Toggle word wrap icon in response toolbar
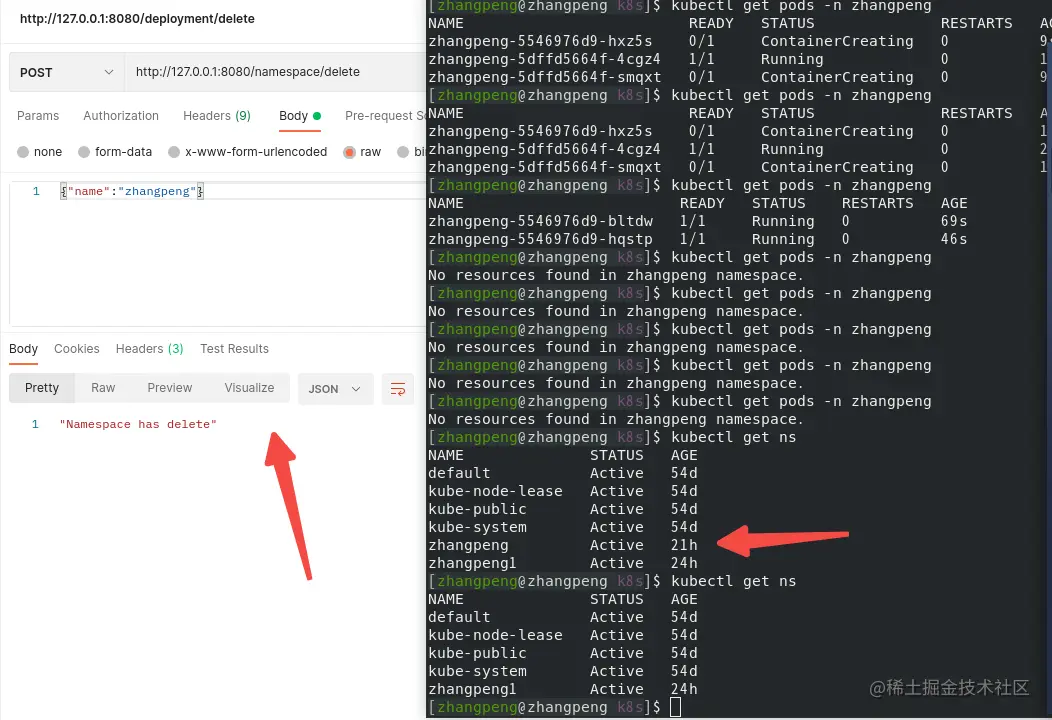Image resolution: width=1052 pixels, height=720 pixels. pos(398,389)
